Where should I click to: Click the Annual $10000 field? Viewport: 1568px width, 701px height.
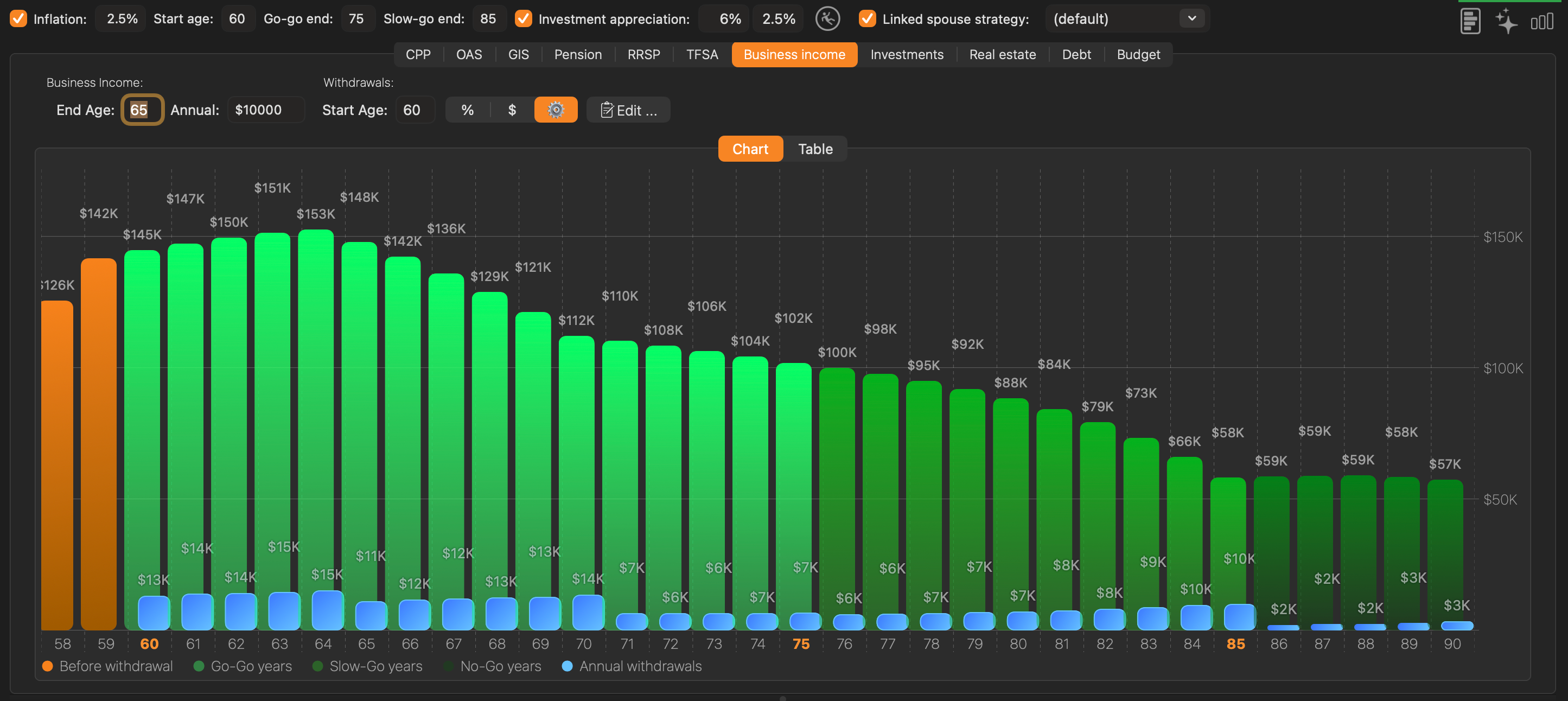(266, 110)
